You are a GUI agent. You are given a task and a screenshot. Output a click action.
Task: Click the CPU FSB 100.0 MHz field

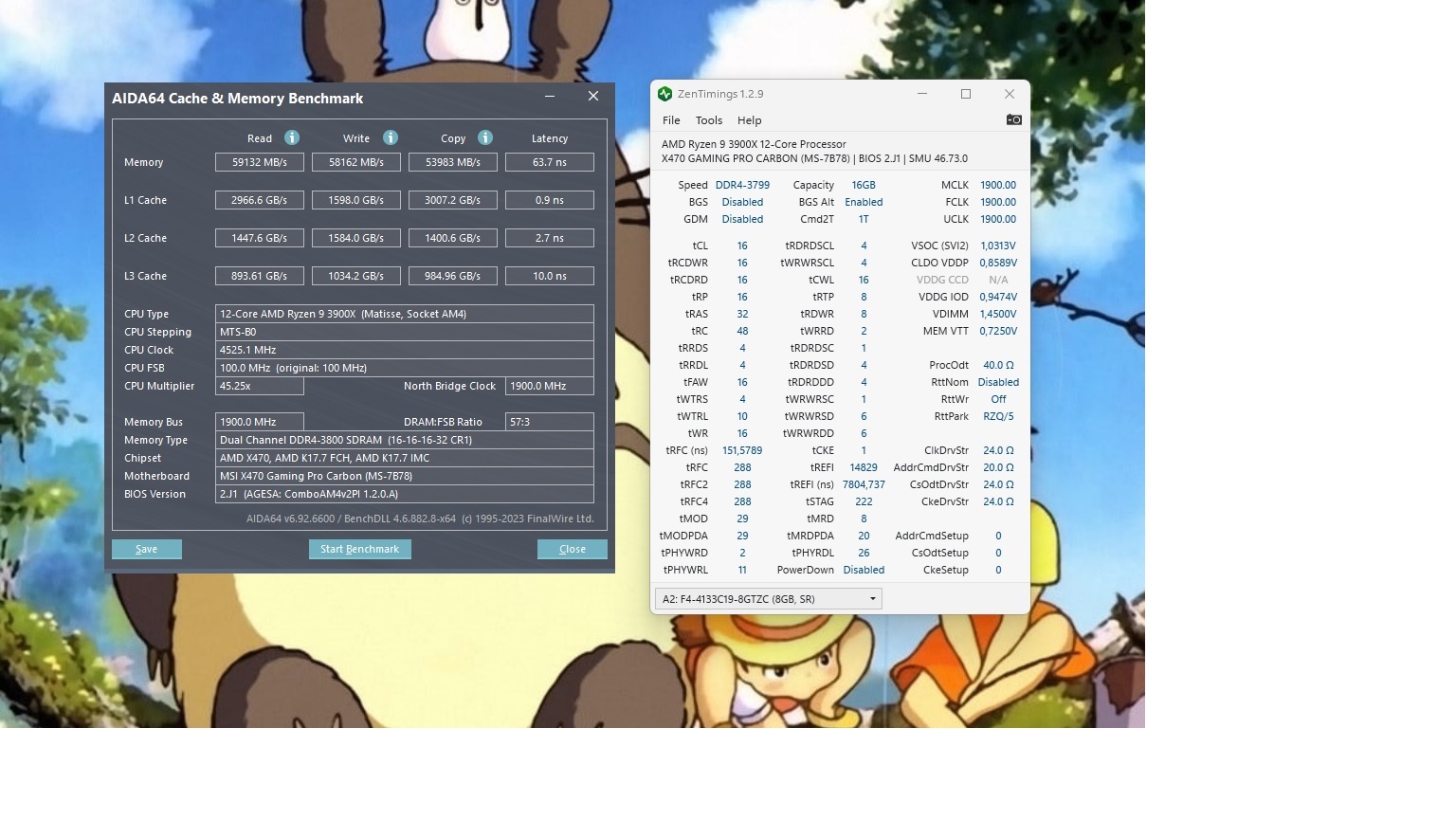click(405, 368)
